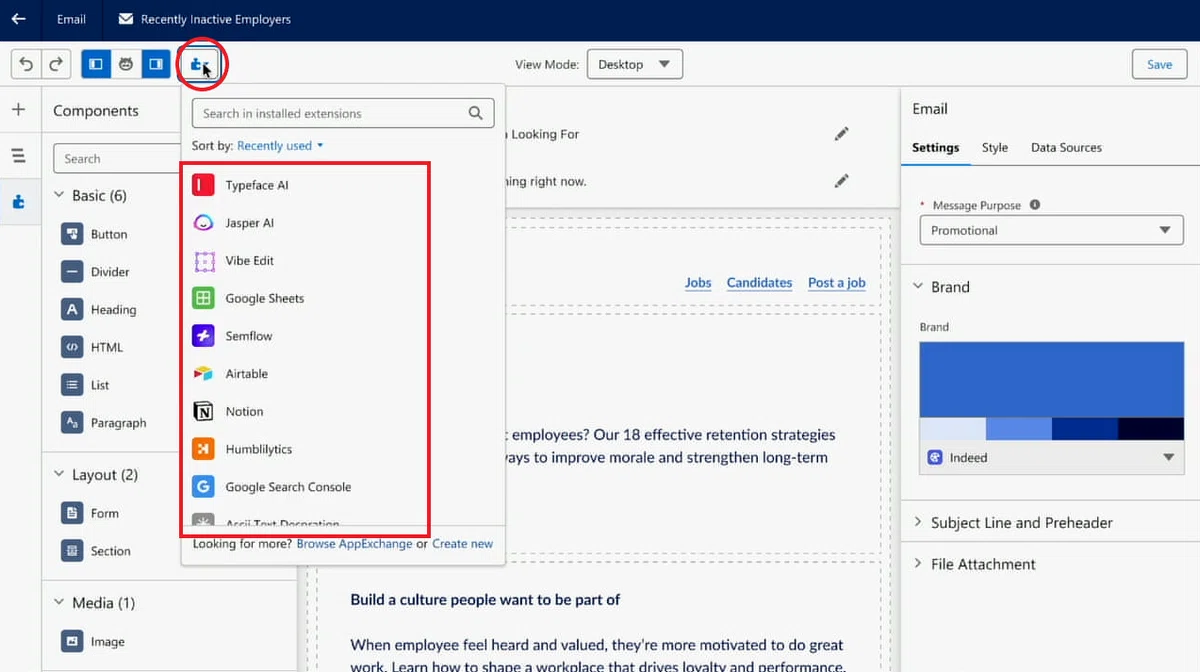Open the outline list icon in left rail

coord(19,155)
